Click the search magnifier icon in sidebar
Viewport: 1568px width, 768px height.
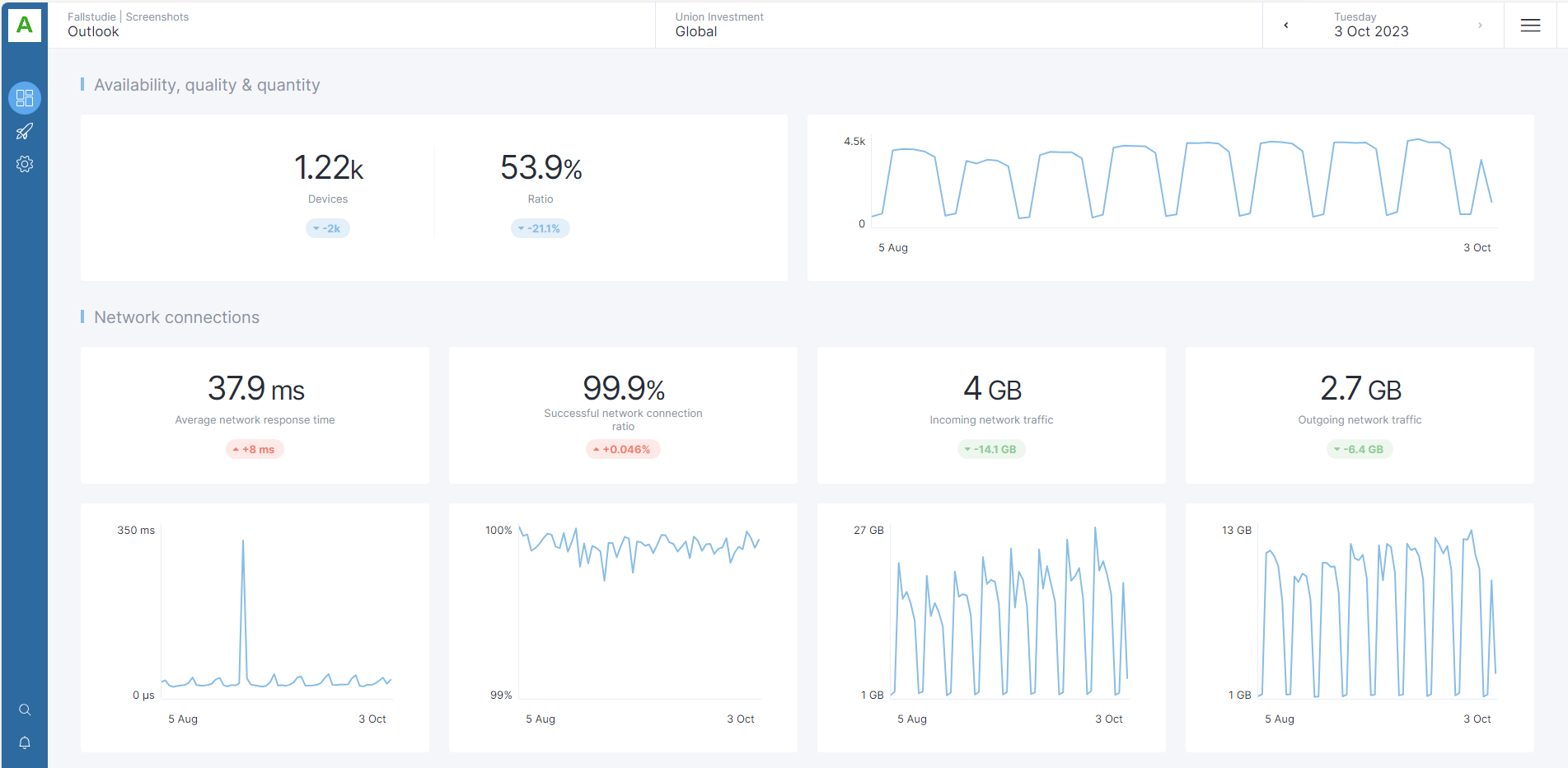point(25,710)
